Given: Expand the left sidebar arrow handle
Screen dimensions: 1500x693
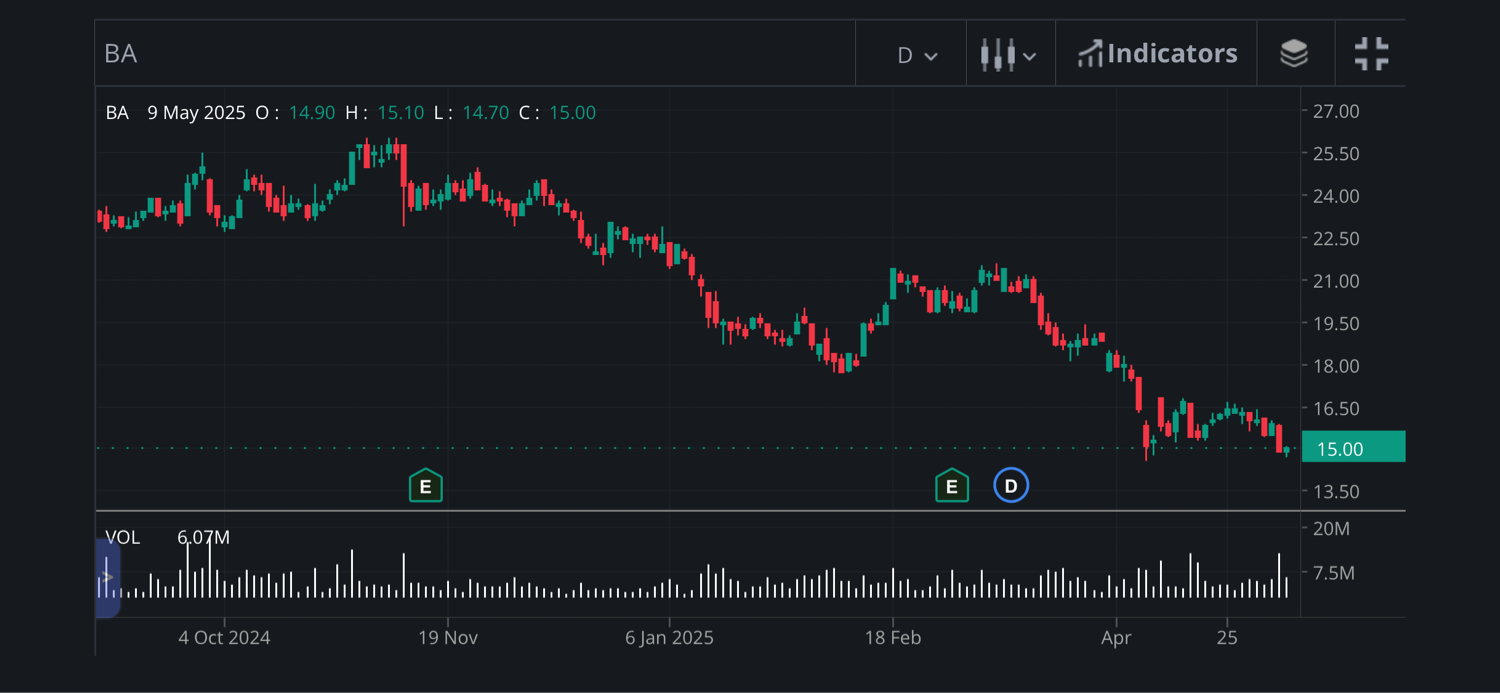Looking at the screenshot, I should point(107,577).
